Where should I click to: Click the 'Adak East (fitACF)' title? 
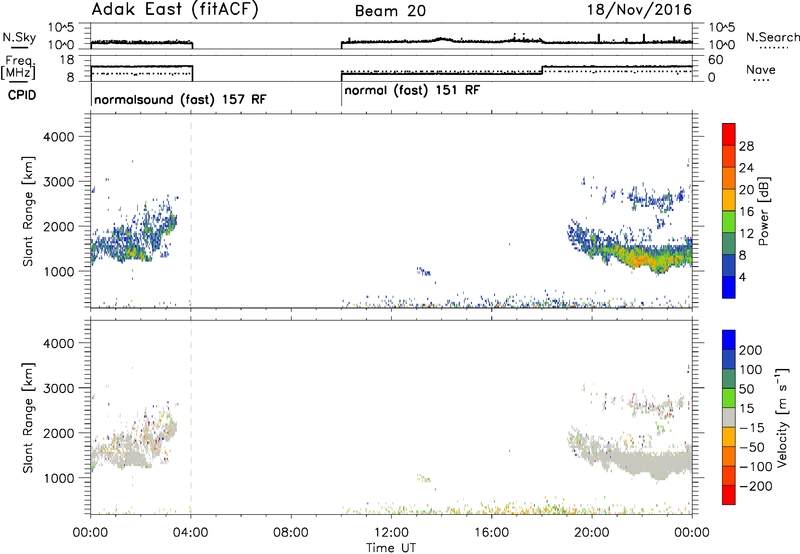click(174, 10)
